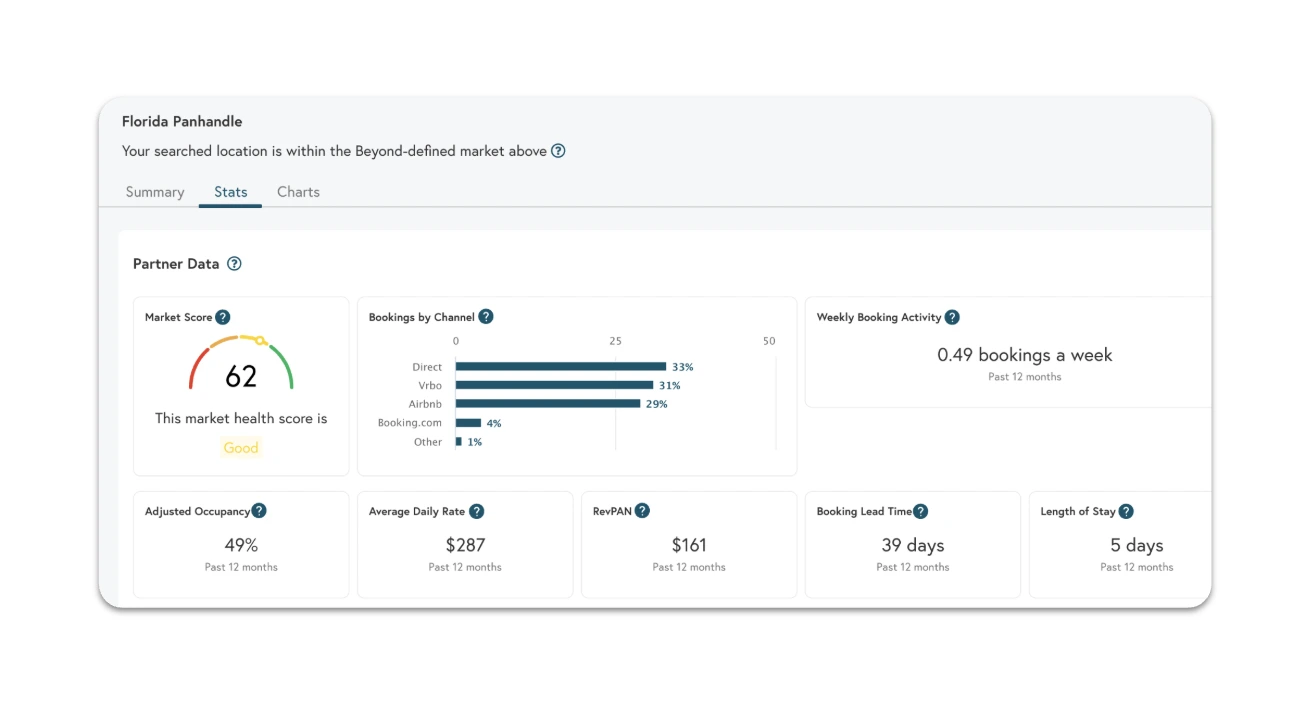The image size is (1306, 724).
Task: Click the Length of Stay help icon
Action: tap(1126, 511)
